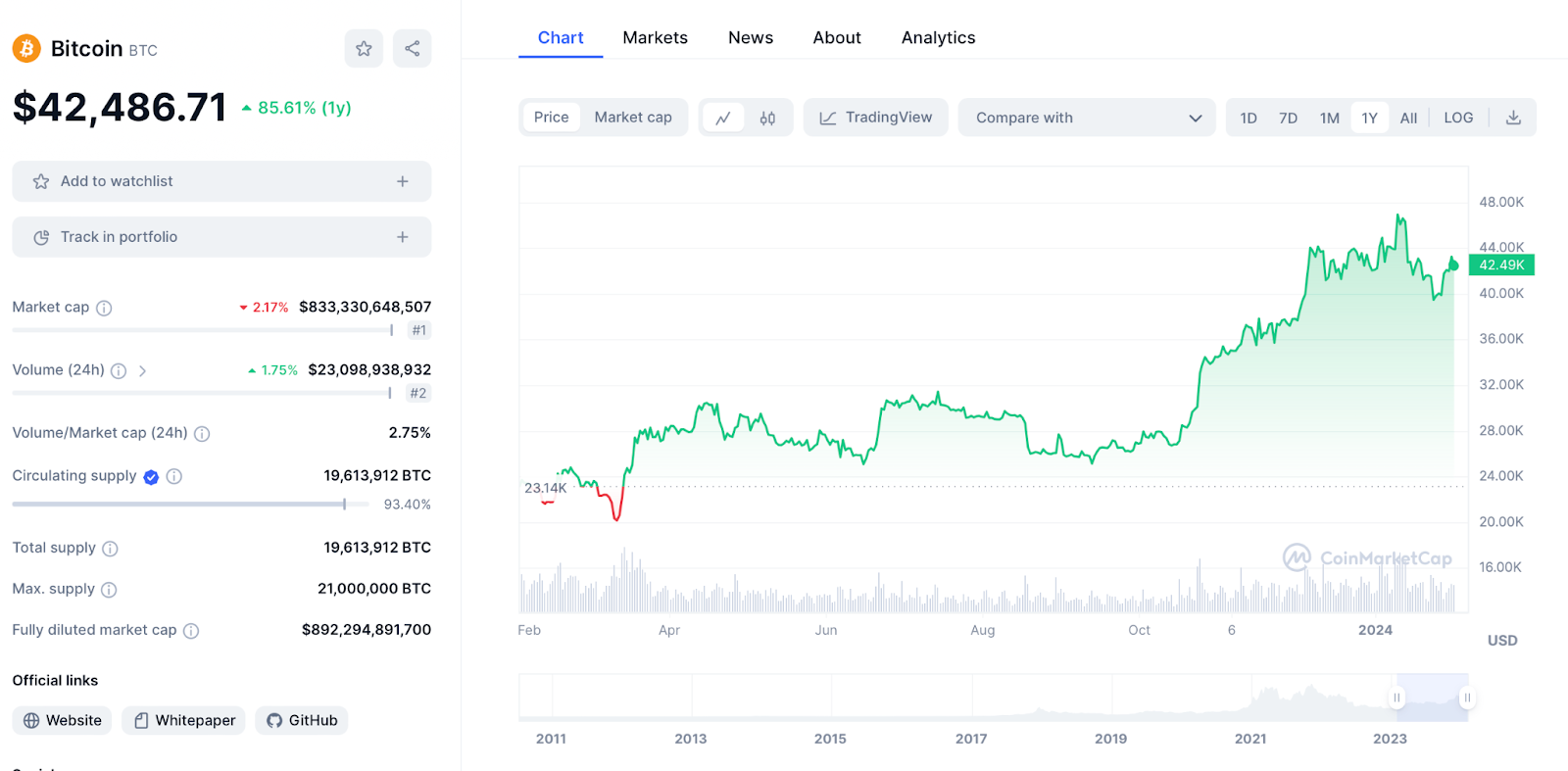Viewport: 1568px width, 771px height.
Task: Show Fully diluted market cap info icon
Action: coord(191,631)
